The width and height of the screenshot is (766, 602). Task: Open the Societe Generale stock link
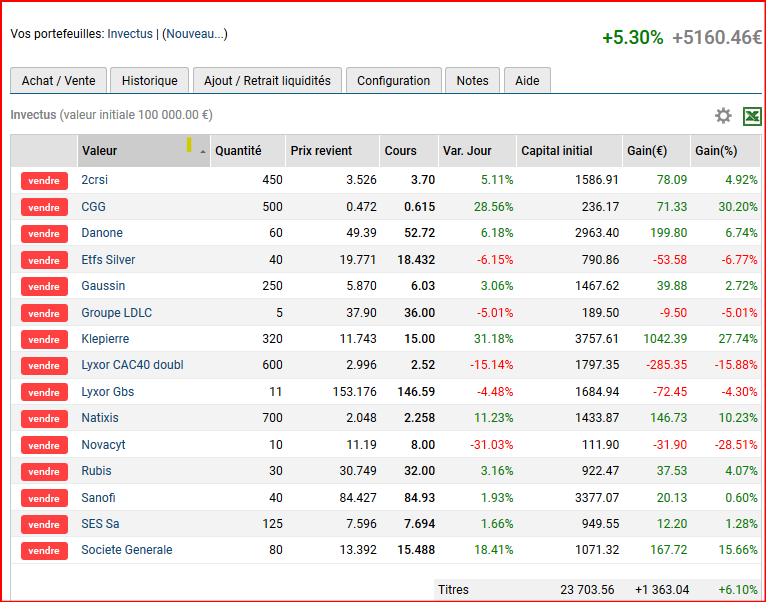pyautogui.click(x=127, y=550)
